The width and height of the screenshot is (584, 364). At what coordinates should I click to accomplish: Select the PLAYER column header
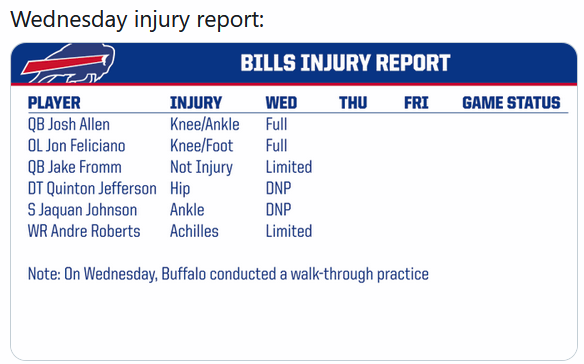(54, 103)
